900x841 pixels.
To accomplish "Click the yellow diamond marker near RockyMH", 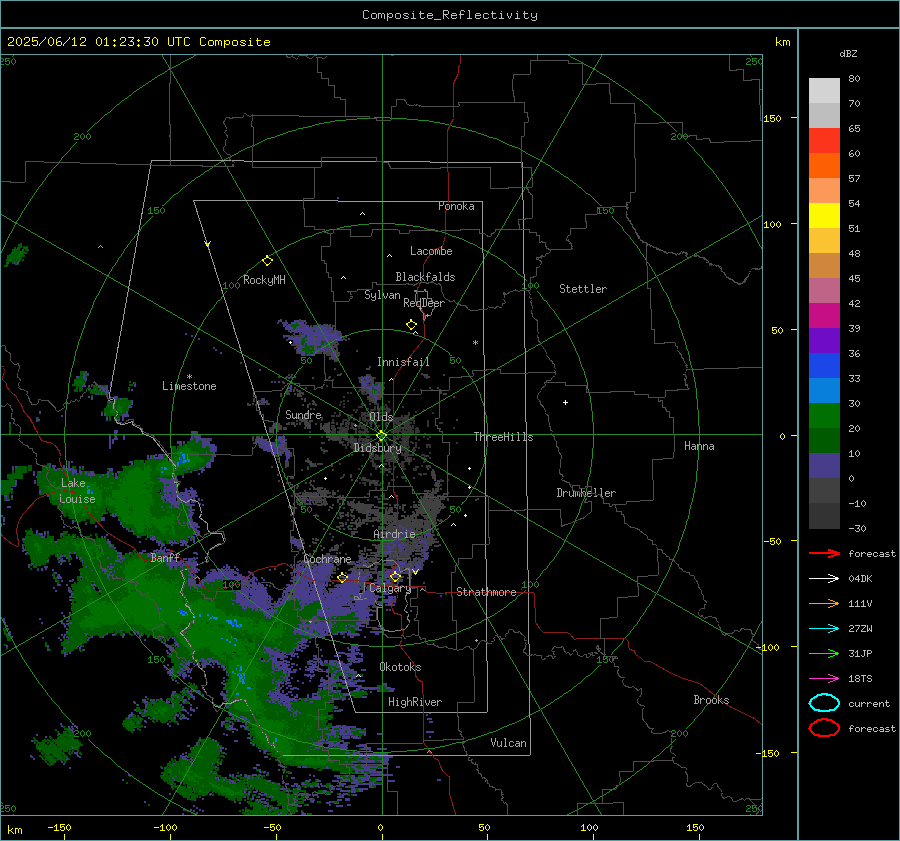I will tap(267, 261).
